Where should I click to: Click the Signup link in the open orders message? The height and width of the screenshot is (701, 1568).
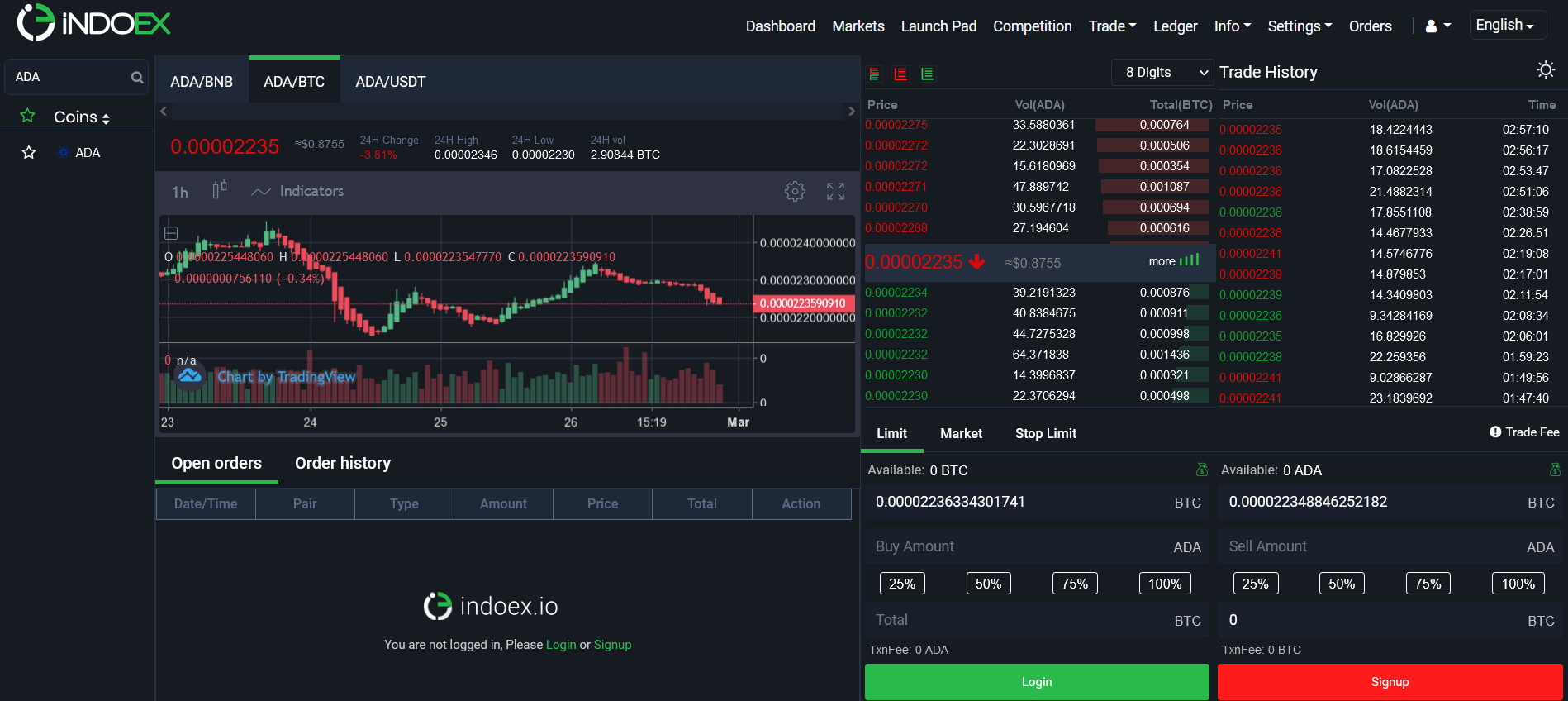(612, 645)
